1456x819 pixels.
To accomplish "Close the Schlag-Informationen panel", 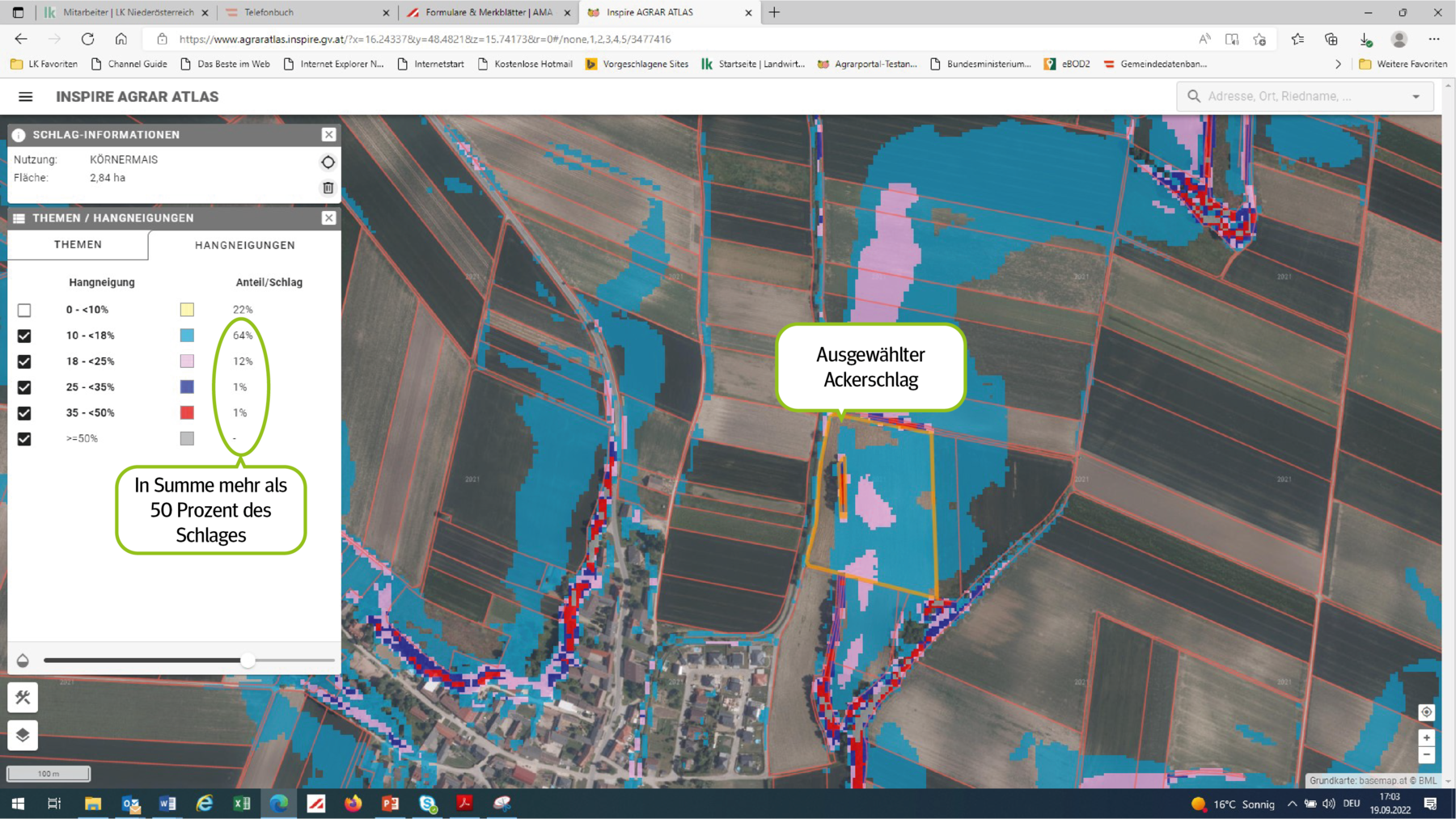I will [328, 135].
